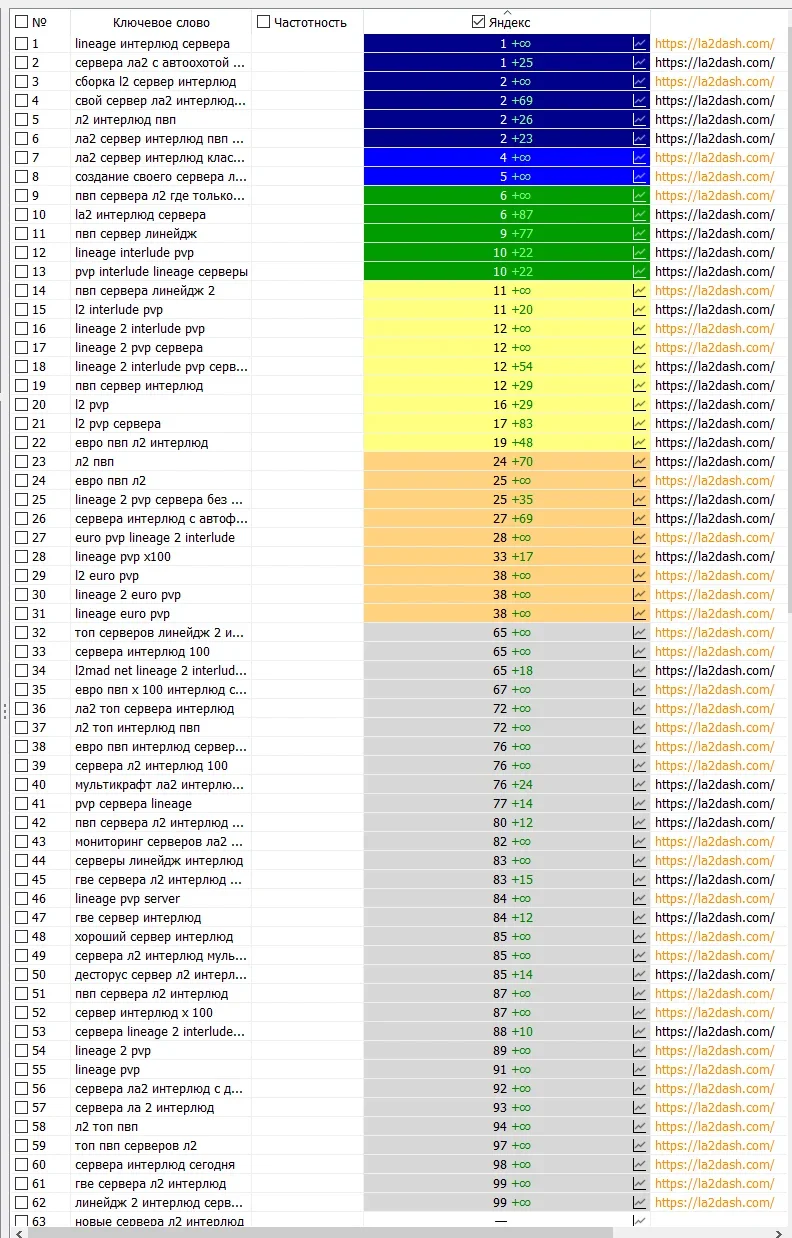Click position cell '9 +77'
792x1238 pixels.
click(507, 233)
